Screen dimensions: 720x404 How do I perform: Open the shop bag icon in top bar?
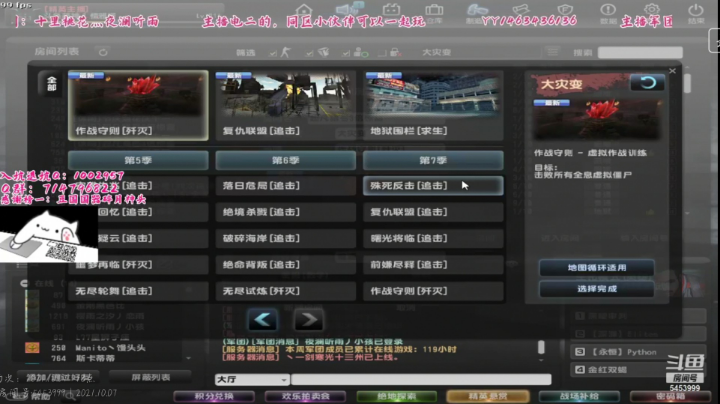[391, 10]
